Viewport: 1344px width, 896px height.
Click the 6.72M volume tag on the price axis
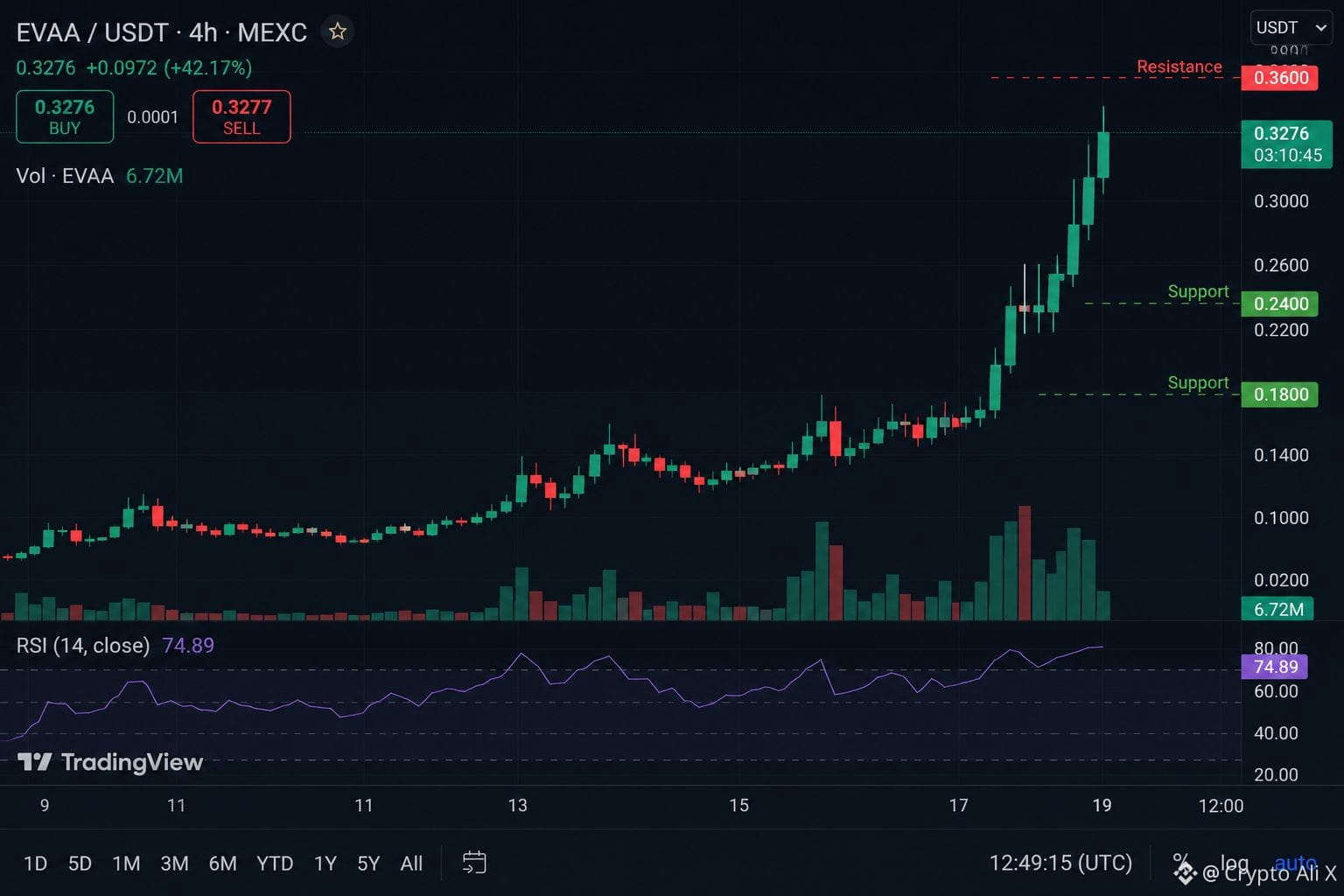(1278, 609)
